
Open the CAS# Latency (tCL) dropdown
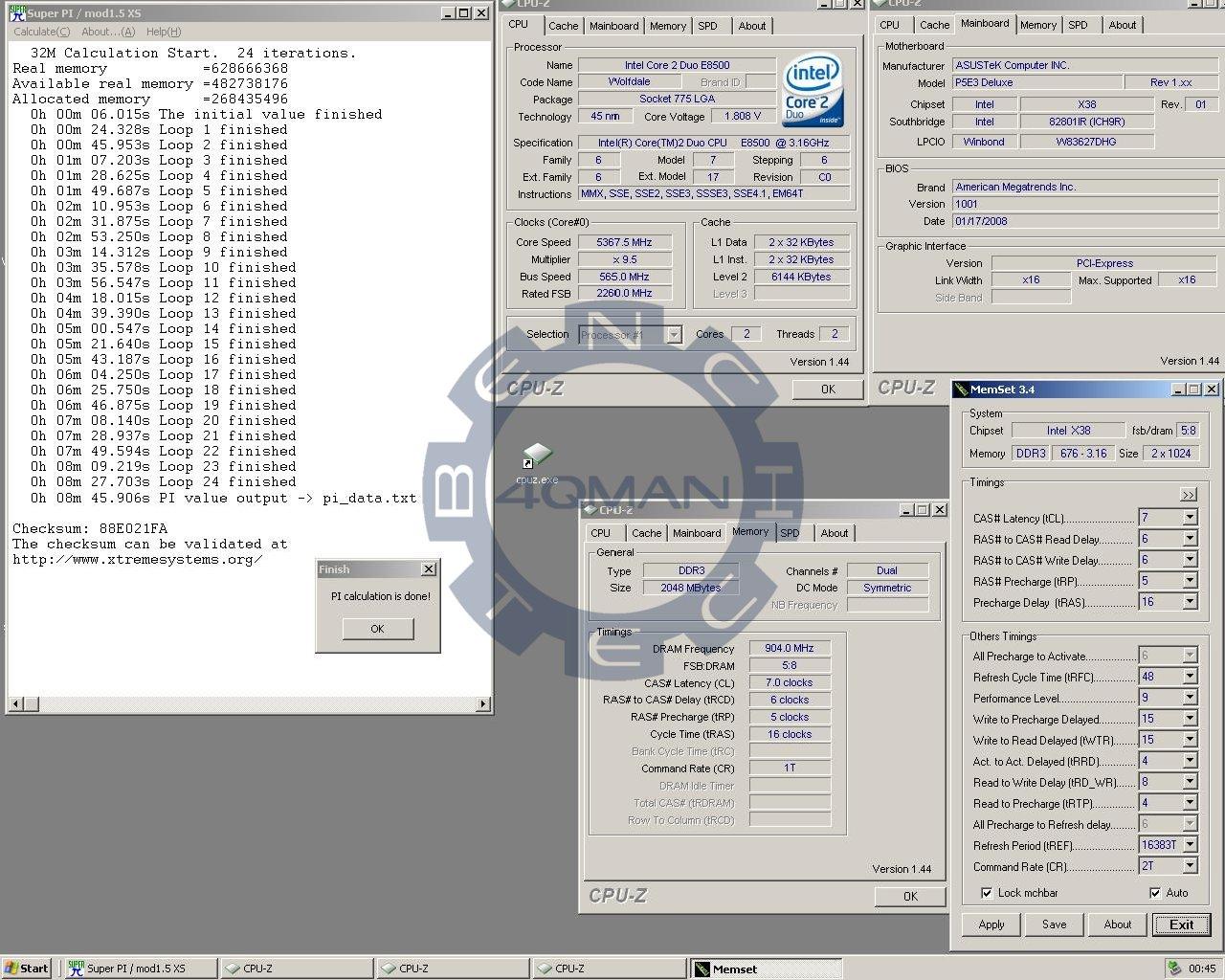1190,518
